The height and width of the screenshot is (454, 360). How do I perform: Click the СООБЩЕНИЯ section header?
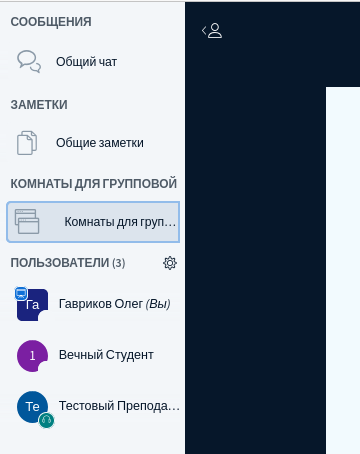point(51,22)
